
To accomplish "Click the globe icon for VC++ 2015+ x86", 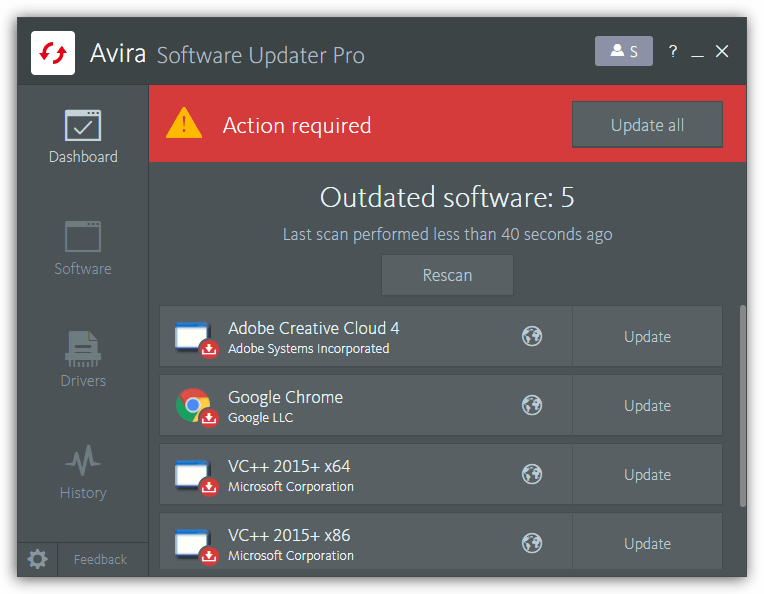I will tap(532, 543).
